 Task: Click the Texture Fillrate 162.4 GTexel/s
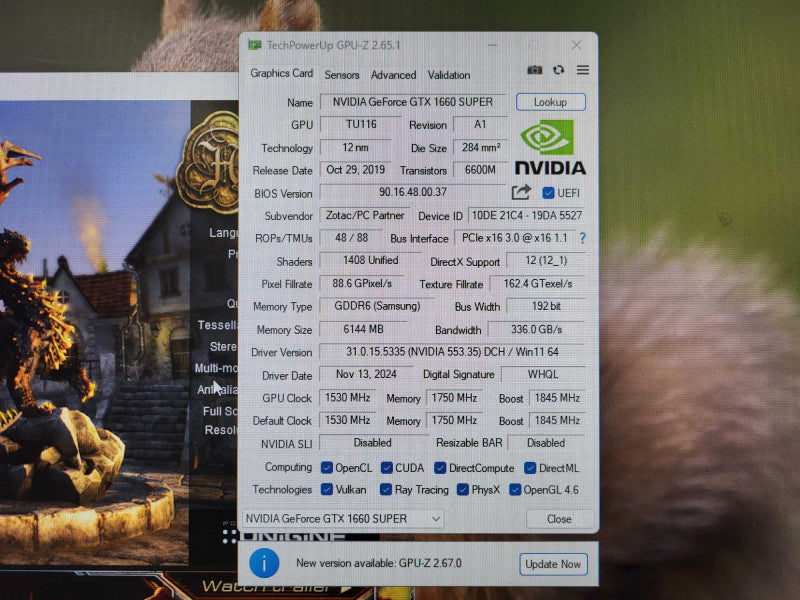tap(538, 284)
